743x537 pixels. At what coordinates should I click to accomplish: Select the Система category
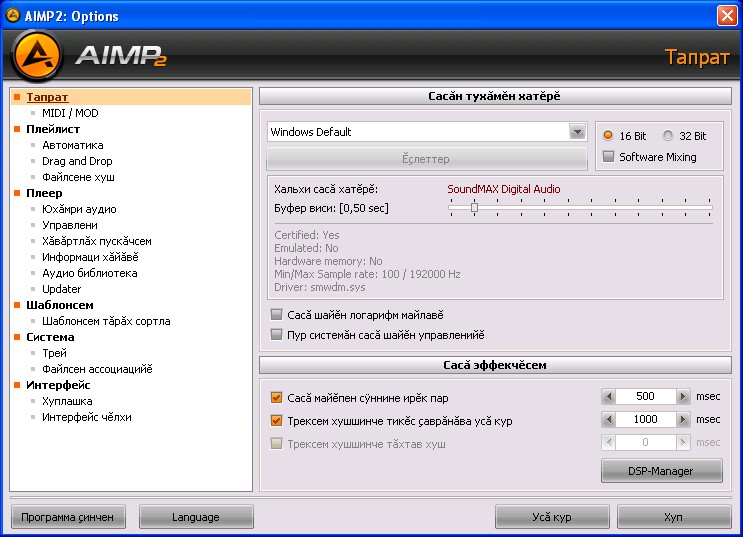click(x=50, y=337)
